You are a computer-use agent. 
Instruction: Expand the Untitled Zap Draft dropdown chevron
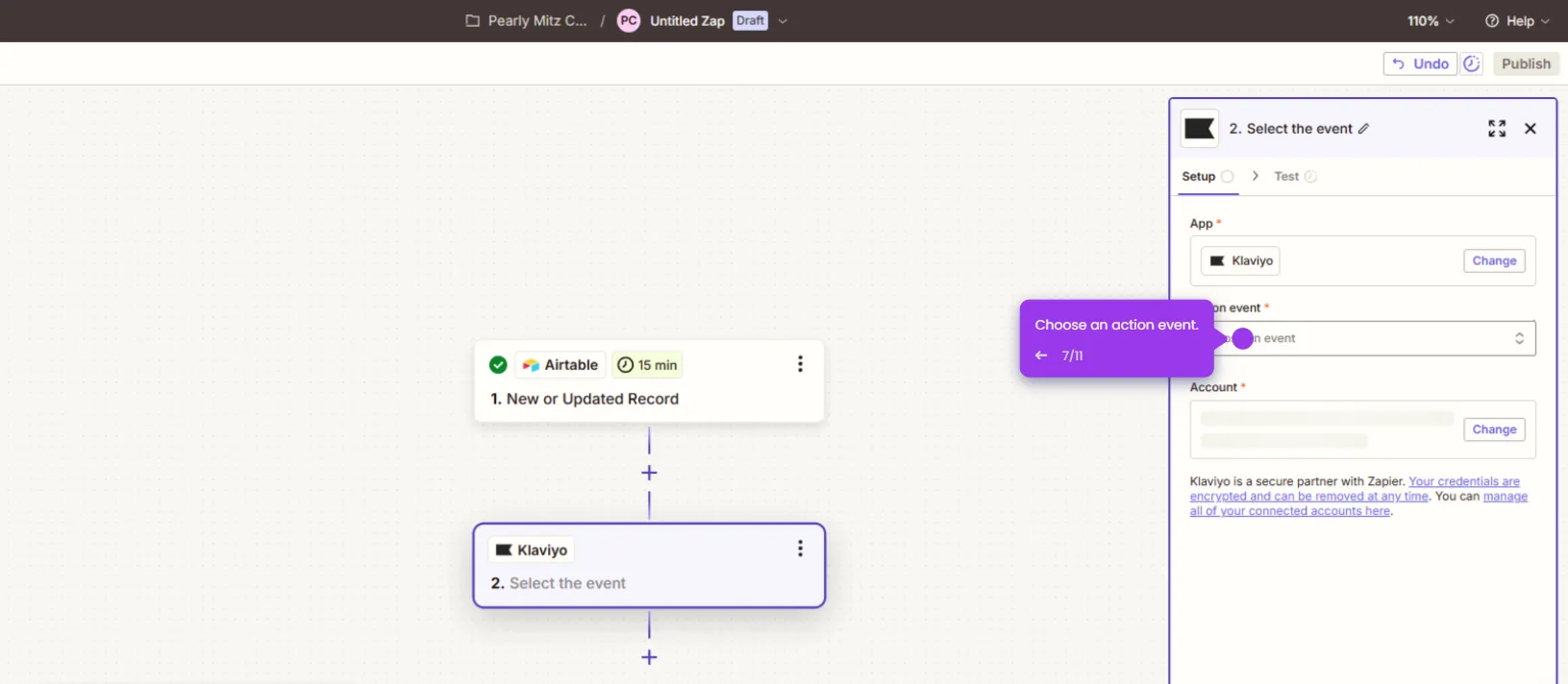(x=783, y=21)
